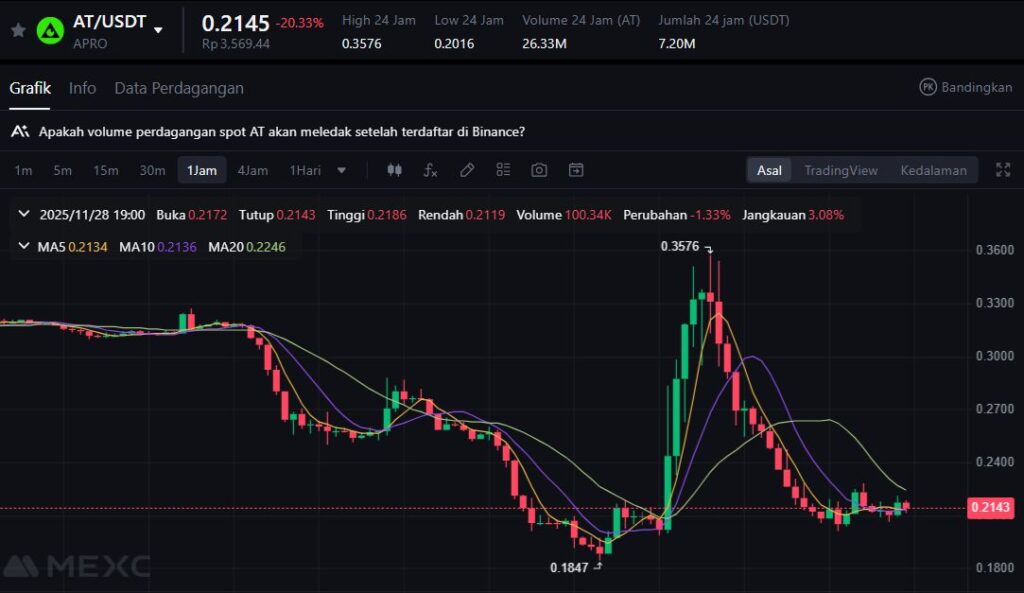Image resolution: width=1024 pixels, height=593 pixels.
Task: Take a chart snapshot with camera icon
Action: click(539, 170)
